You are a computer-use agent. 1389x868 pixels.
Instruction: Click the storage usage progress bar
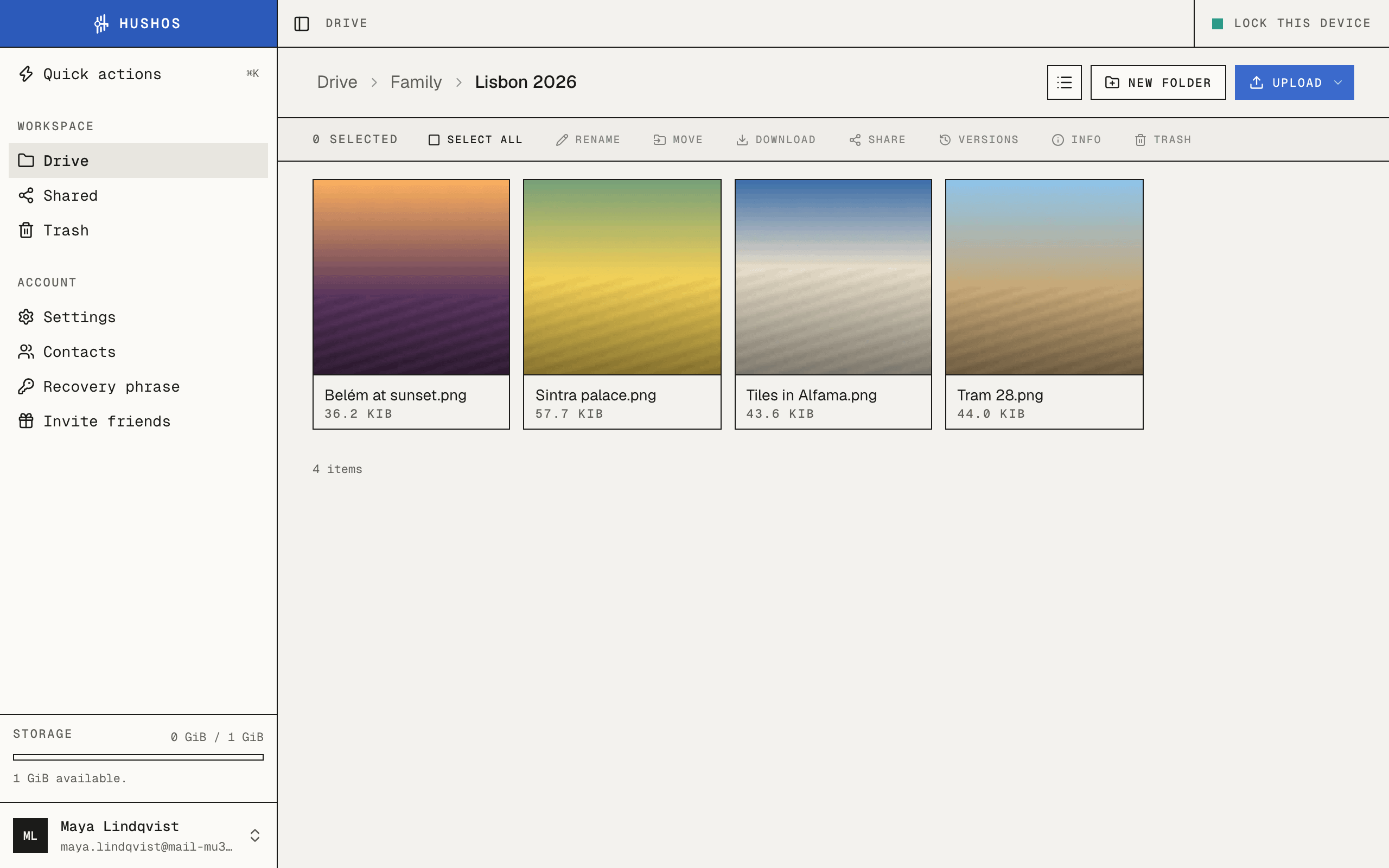(138, 757)
